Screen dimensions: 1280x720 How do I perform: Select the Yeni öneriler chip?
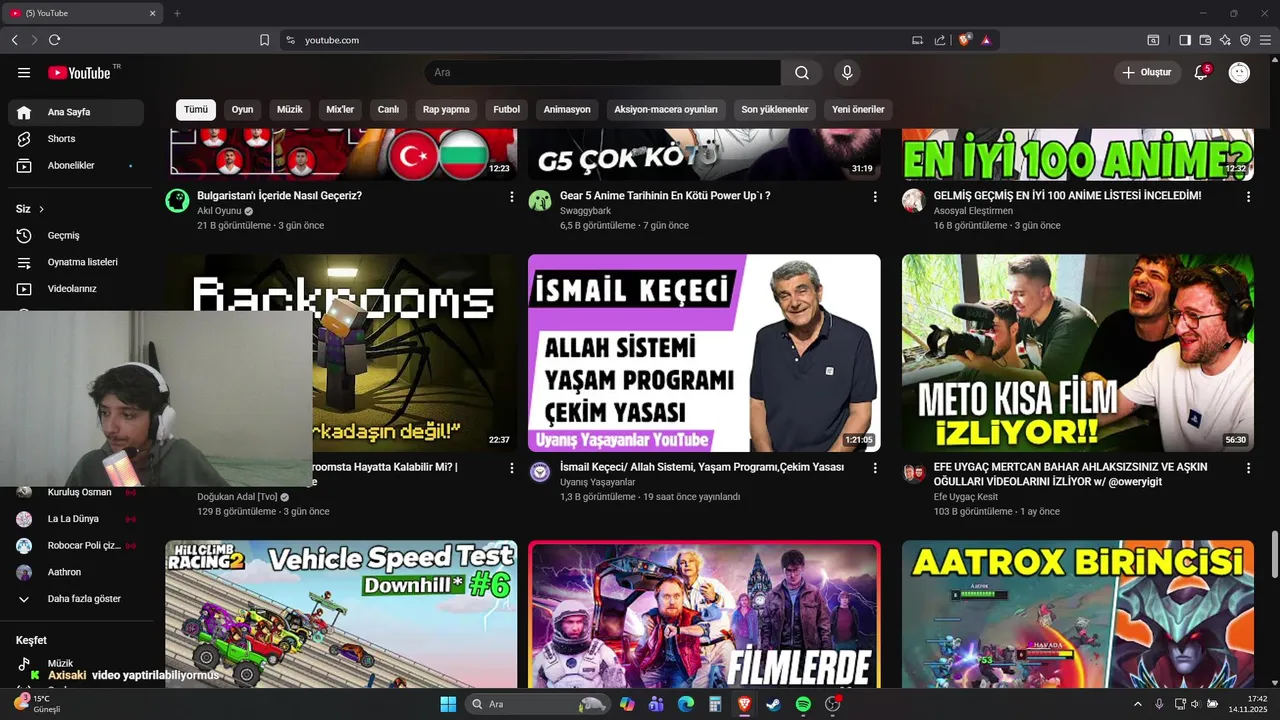pos(858,110)
